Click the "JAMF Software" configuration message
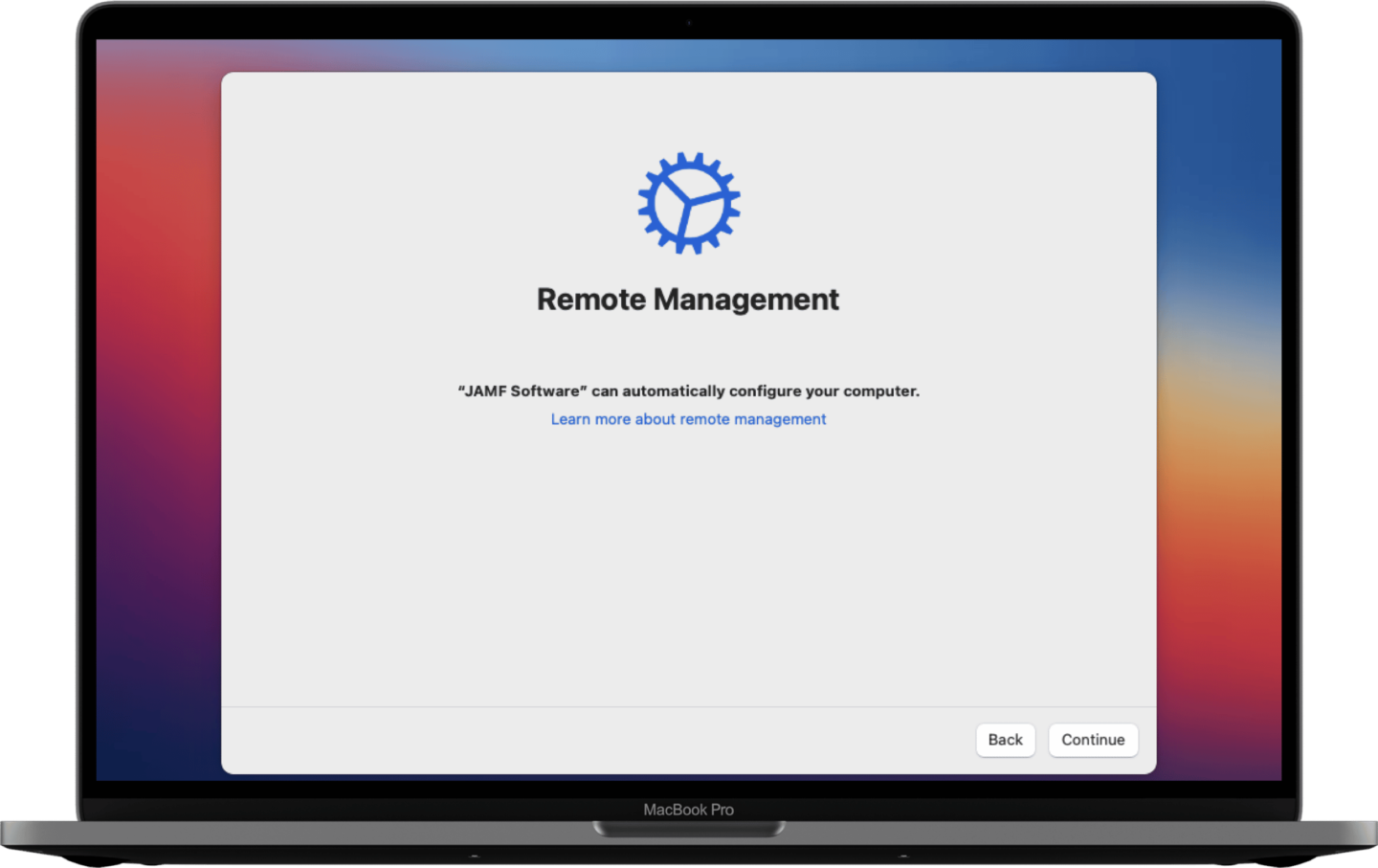The width and height of the screenshot is (1378, 868). pyautogui.click(x=688, y=390)
